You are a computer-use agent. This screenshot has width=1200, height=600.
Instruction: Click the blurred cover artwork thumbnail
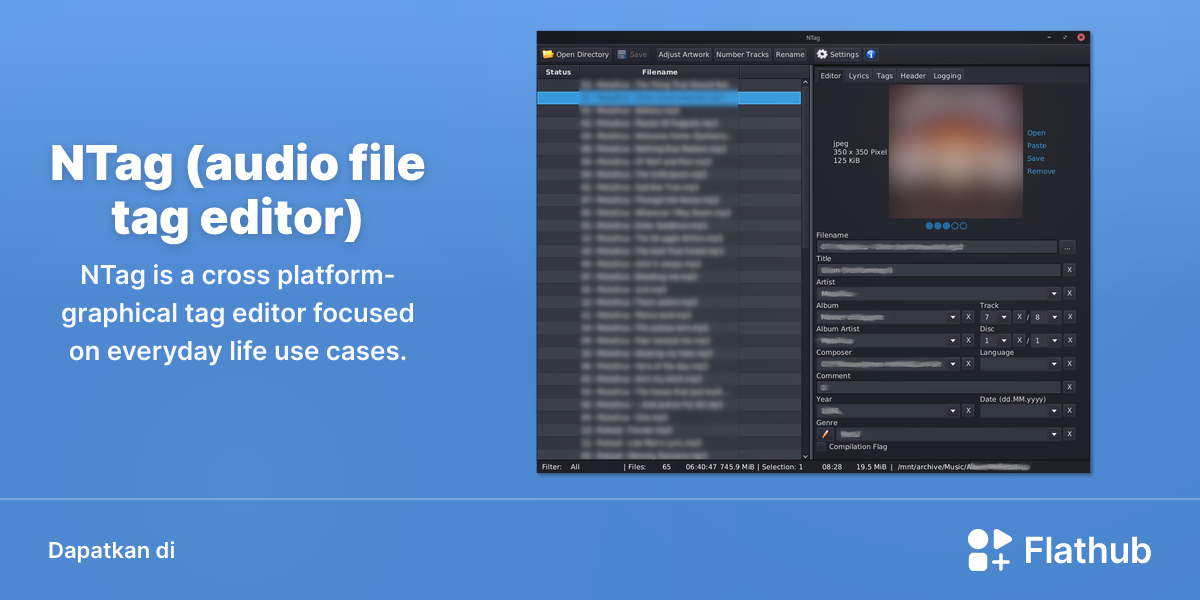pyautogui.click(x=956, y=151)
